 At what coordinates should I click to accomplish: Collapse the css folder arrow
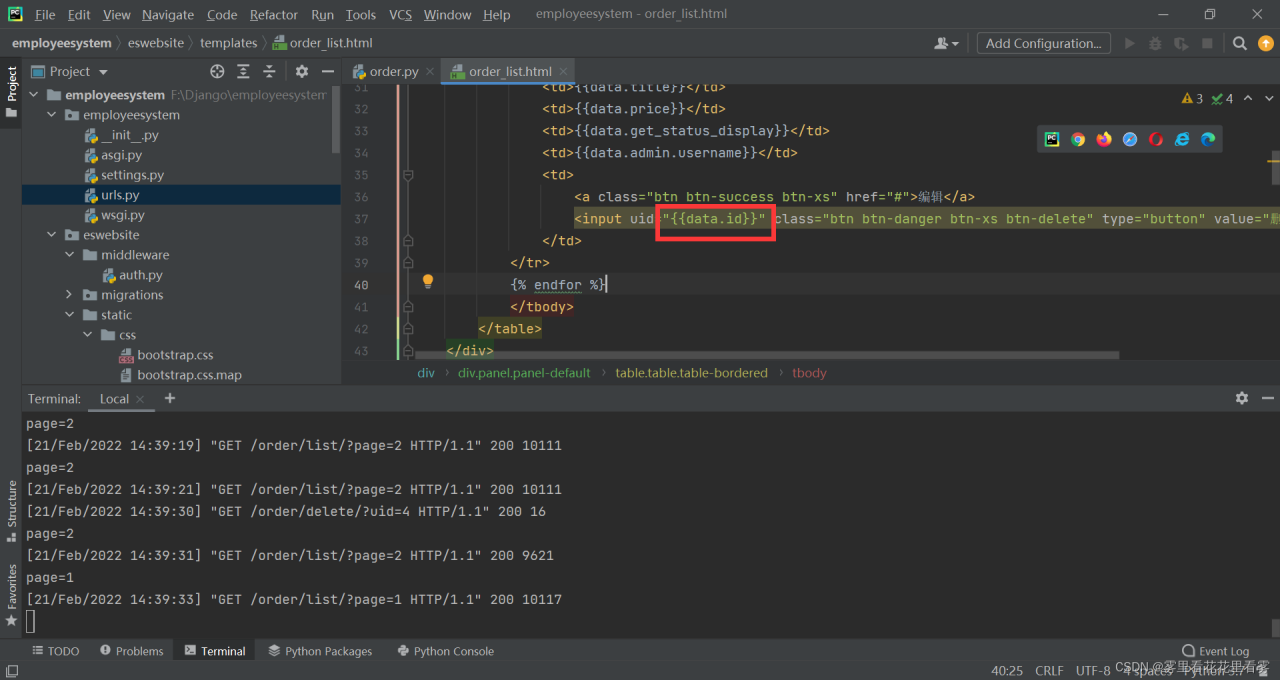[88, 335]
